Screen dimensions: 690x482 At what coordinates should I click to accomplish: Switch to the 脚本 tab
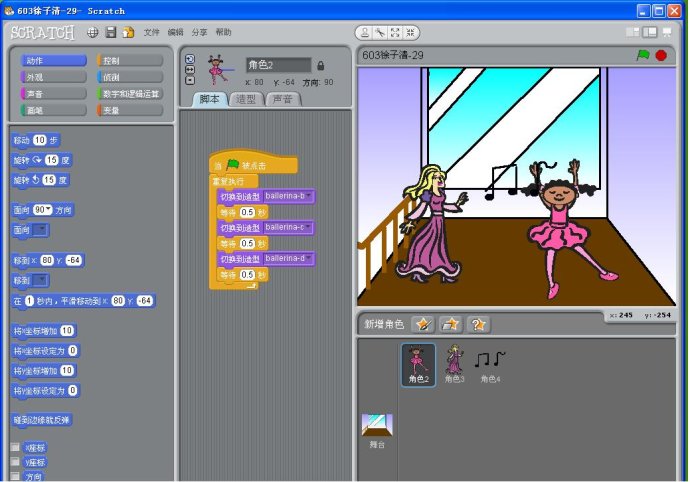click(209, 99)
